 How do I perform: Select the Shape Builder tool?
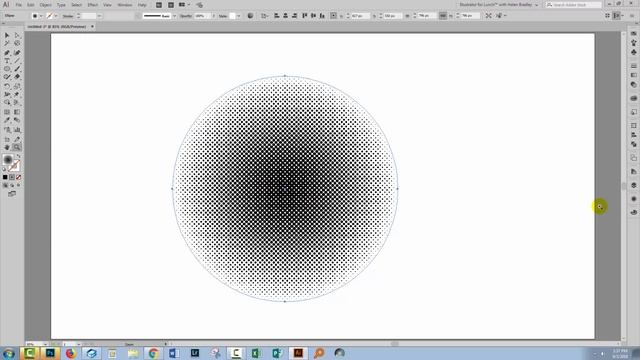click(x=7, y=102)
